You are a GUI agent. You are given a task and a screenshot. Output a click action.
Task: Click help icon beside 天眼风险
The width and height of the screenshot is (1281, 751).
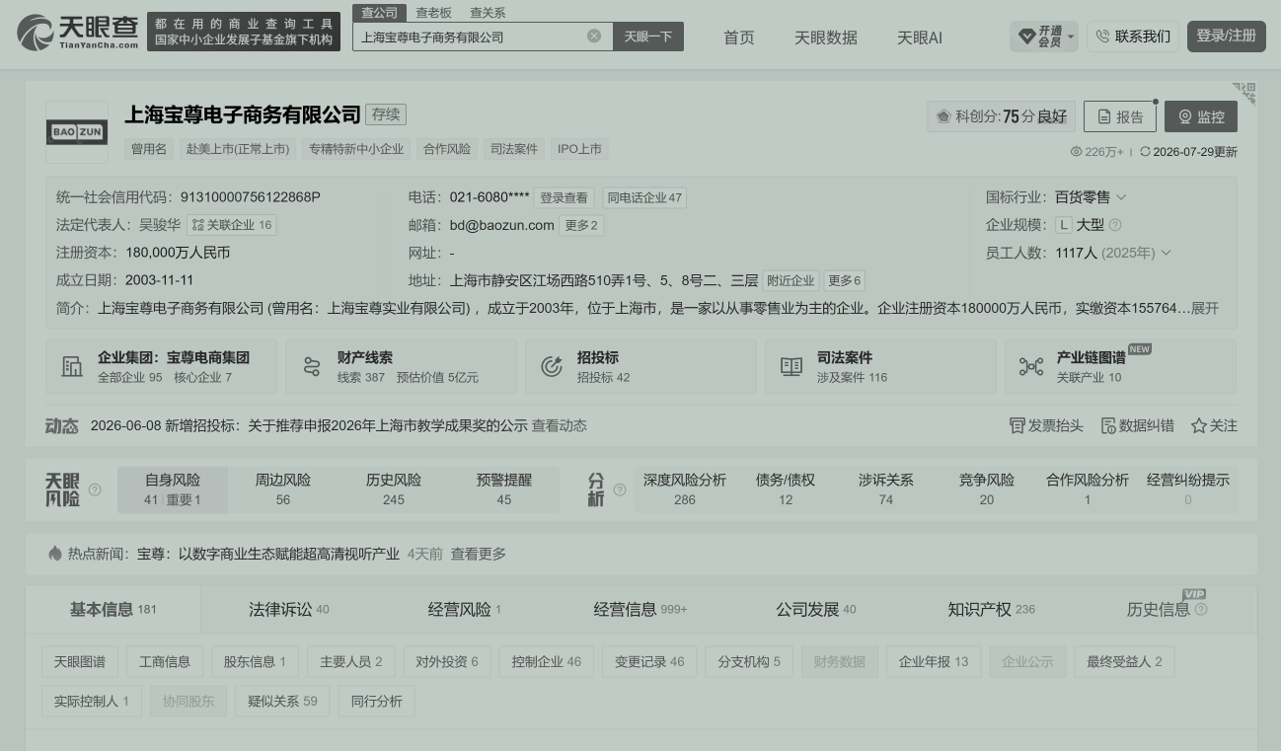click(x=95, y=490)
